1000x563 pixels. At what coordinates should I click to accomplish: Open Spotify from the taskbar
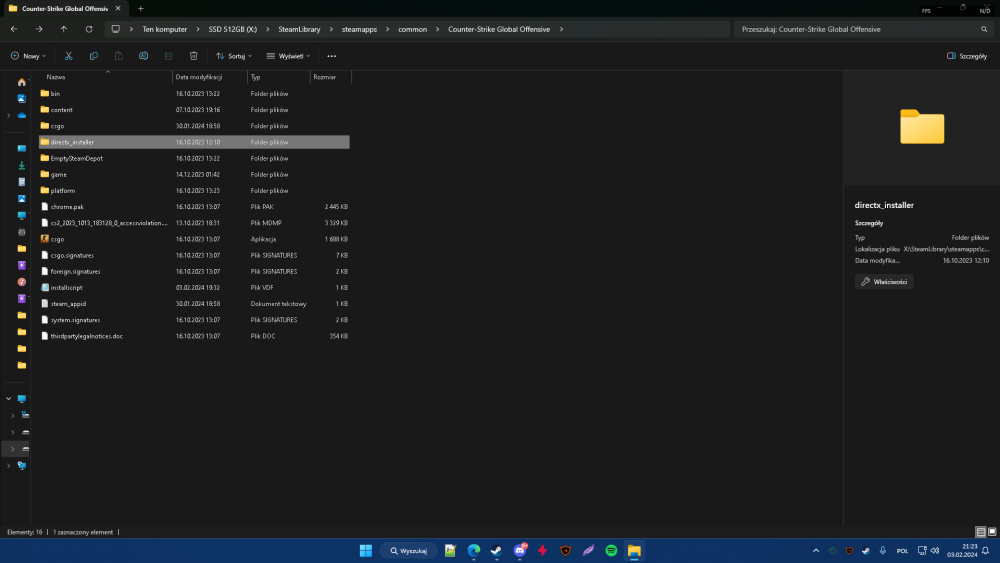tap(611, 550)
